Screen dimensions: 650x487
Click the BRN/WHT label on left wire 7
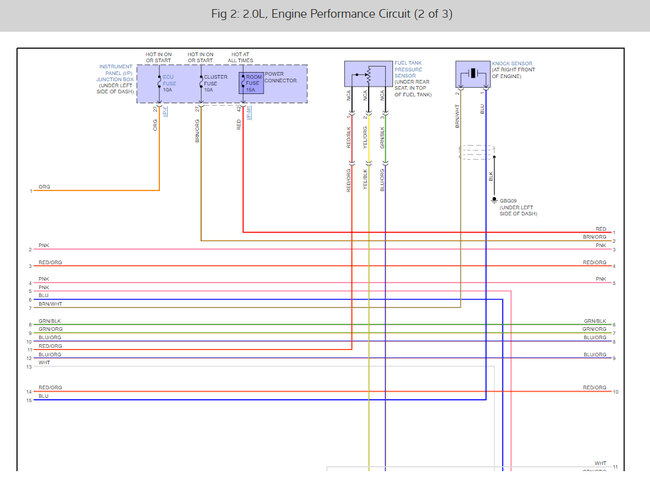click(x=50, y=304)
